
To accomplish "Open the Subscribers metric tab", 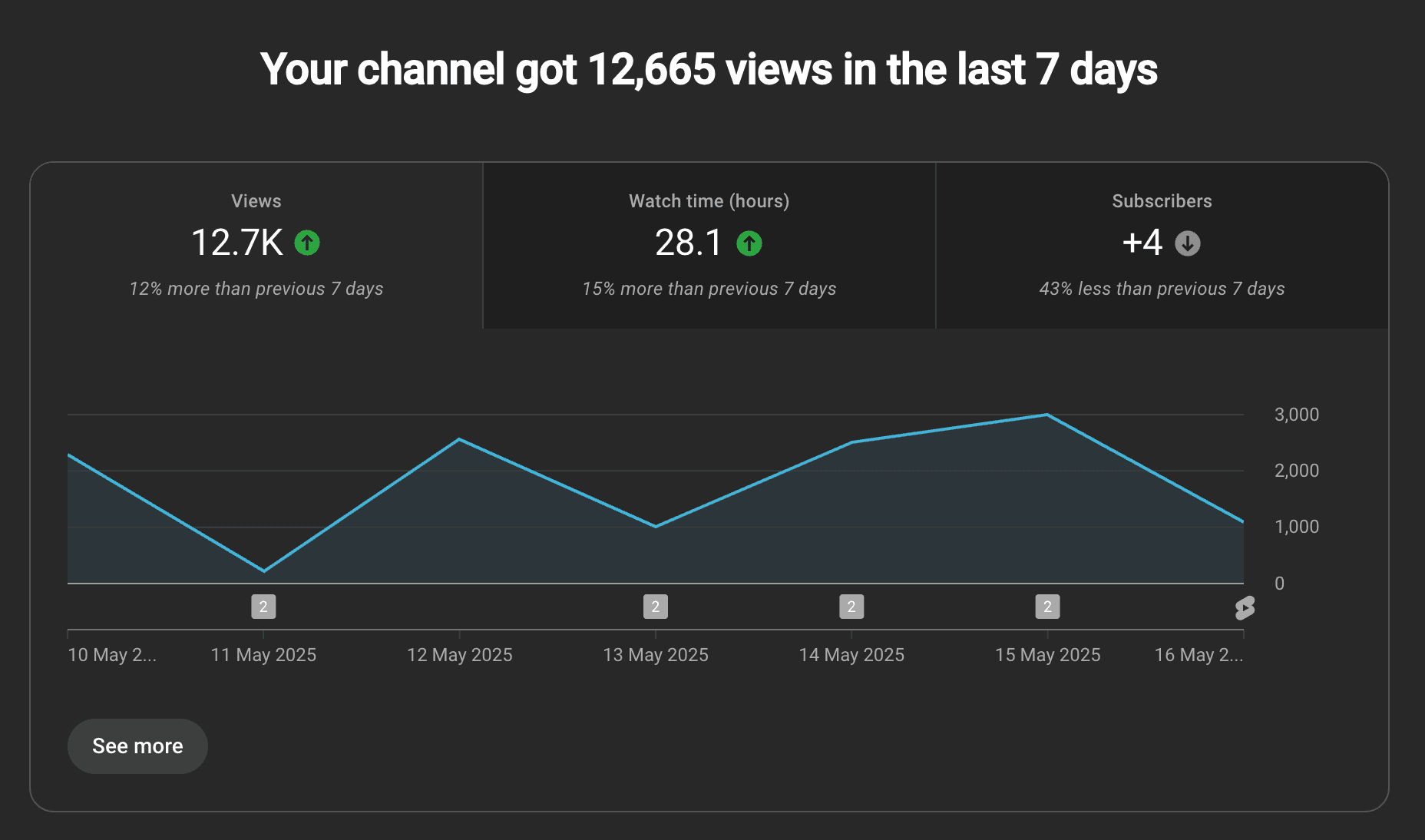I will point(1162,246).
